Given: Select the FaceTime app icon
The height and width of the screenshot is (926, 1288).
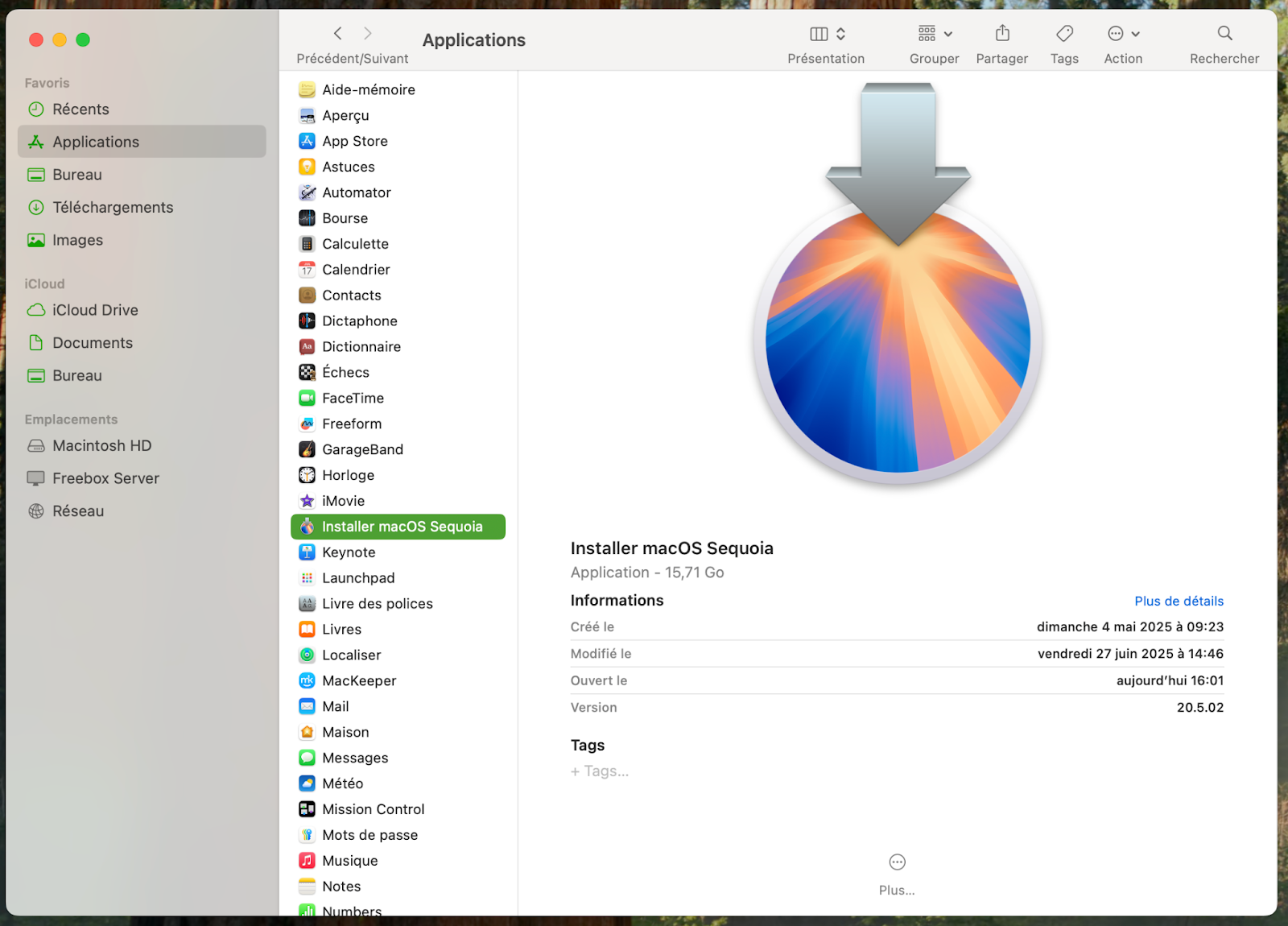Looking at the screenshot, I should [x=308, y=398].
